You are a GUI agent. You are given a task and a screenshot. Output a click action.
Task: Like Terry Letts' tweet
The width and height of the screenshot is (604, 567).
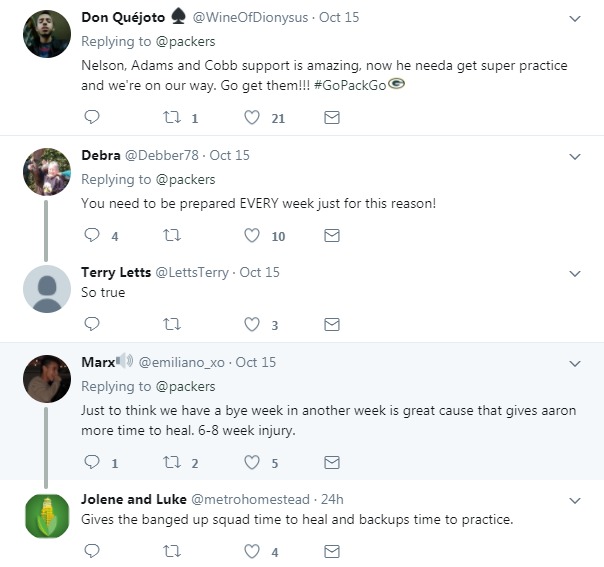[x=252, y=324]
